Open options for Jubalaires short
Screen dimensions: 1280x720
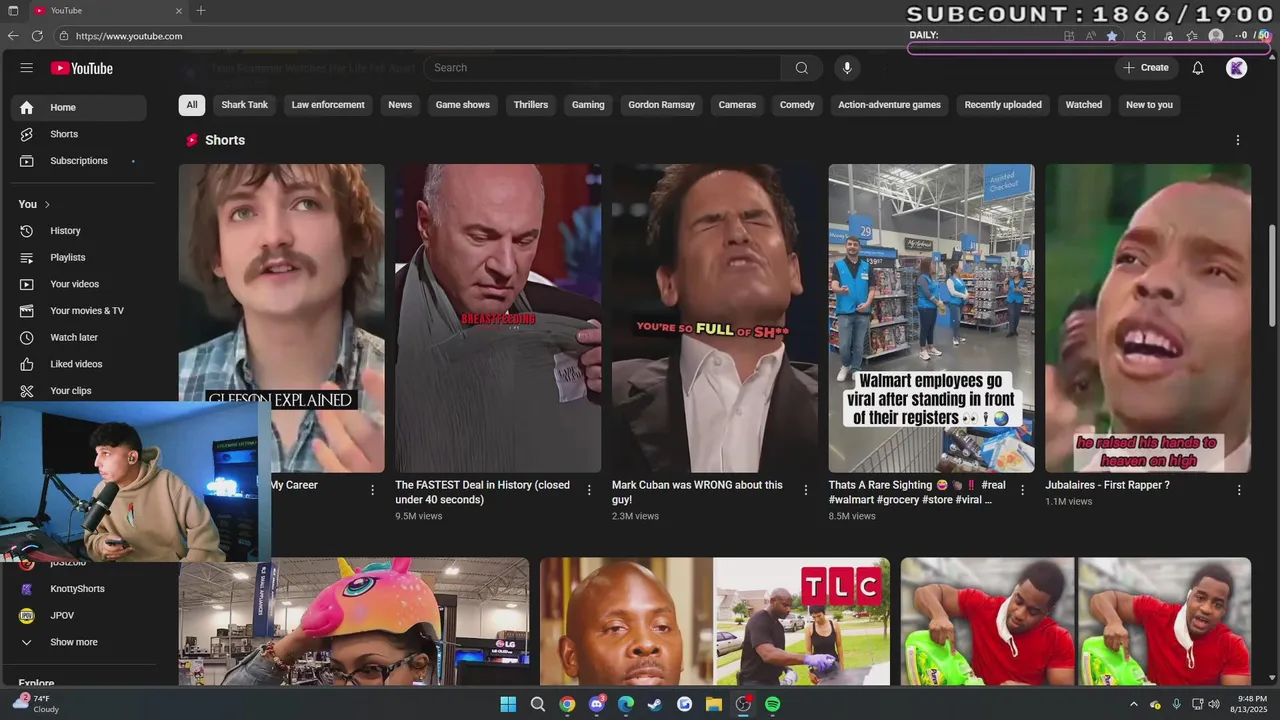1239,490
